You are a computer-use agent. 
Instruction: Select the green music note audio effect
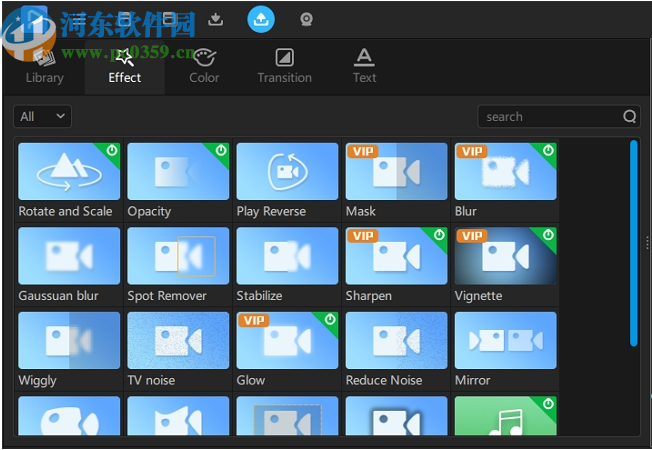(506, 416)
